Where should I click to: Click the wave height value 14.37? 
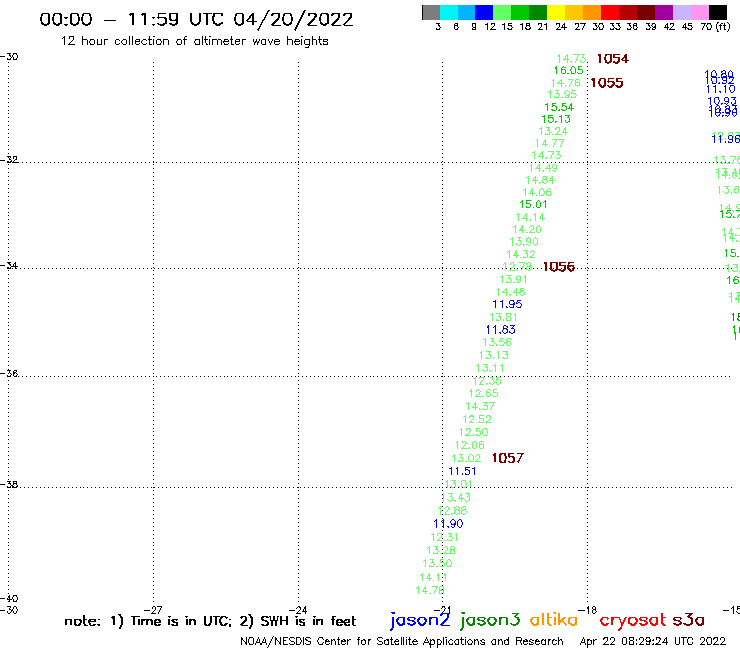coord(480,406)
